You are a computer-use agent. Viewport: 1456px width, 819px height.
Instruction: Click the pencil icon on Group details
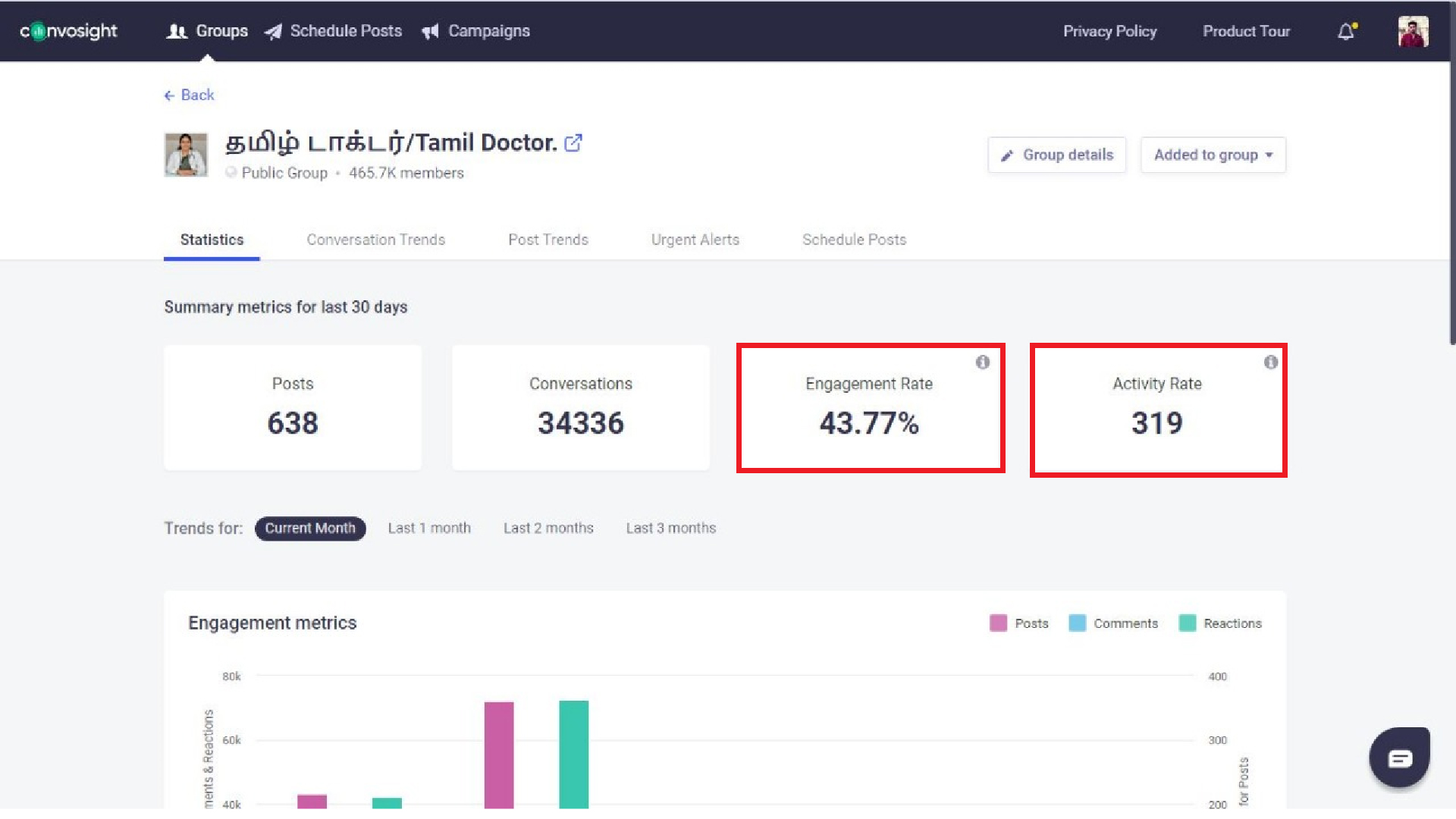tap(1007, 155)
